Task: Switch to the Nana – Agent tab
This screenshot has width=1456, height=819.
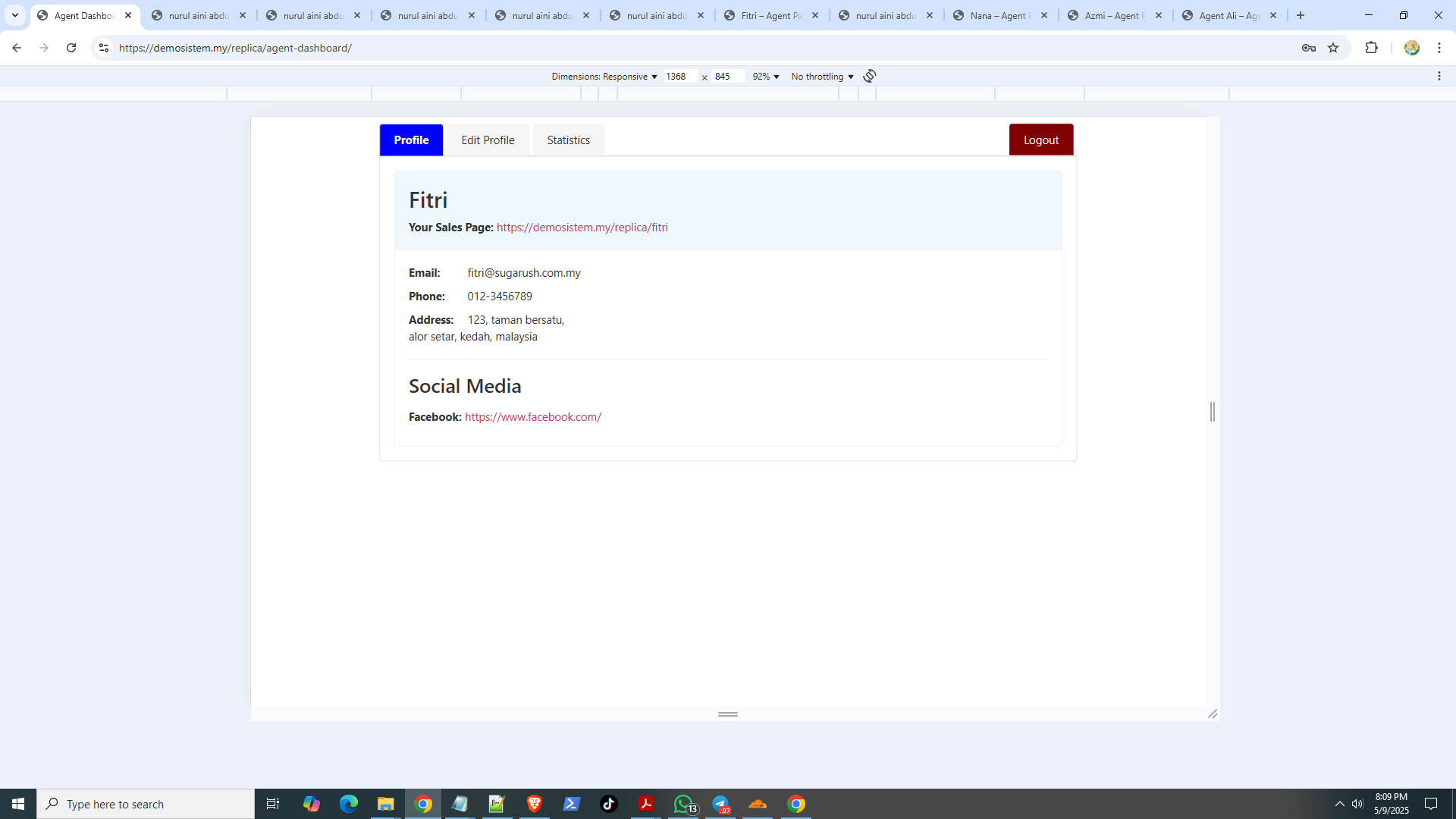Action: [1000, 15]
